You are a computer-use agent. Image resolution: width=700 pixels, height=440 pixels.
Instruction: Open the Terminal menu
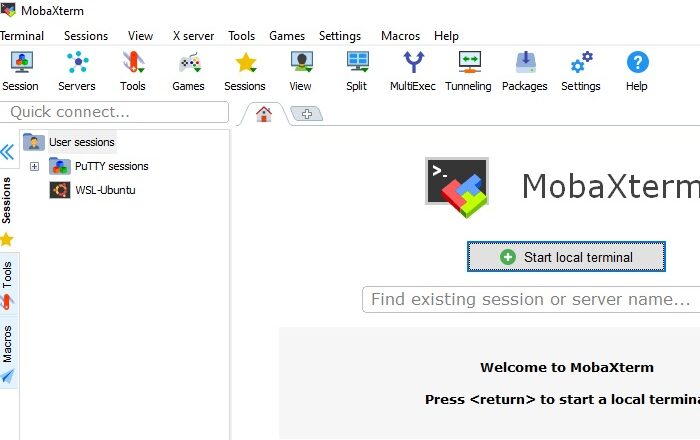[22, 36]
